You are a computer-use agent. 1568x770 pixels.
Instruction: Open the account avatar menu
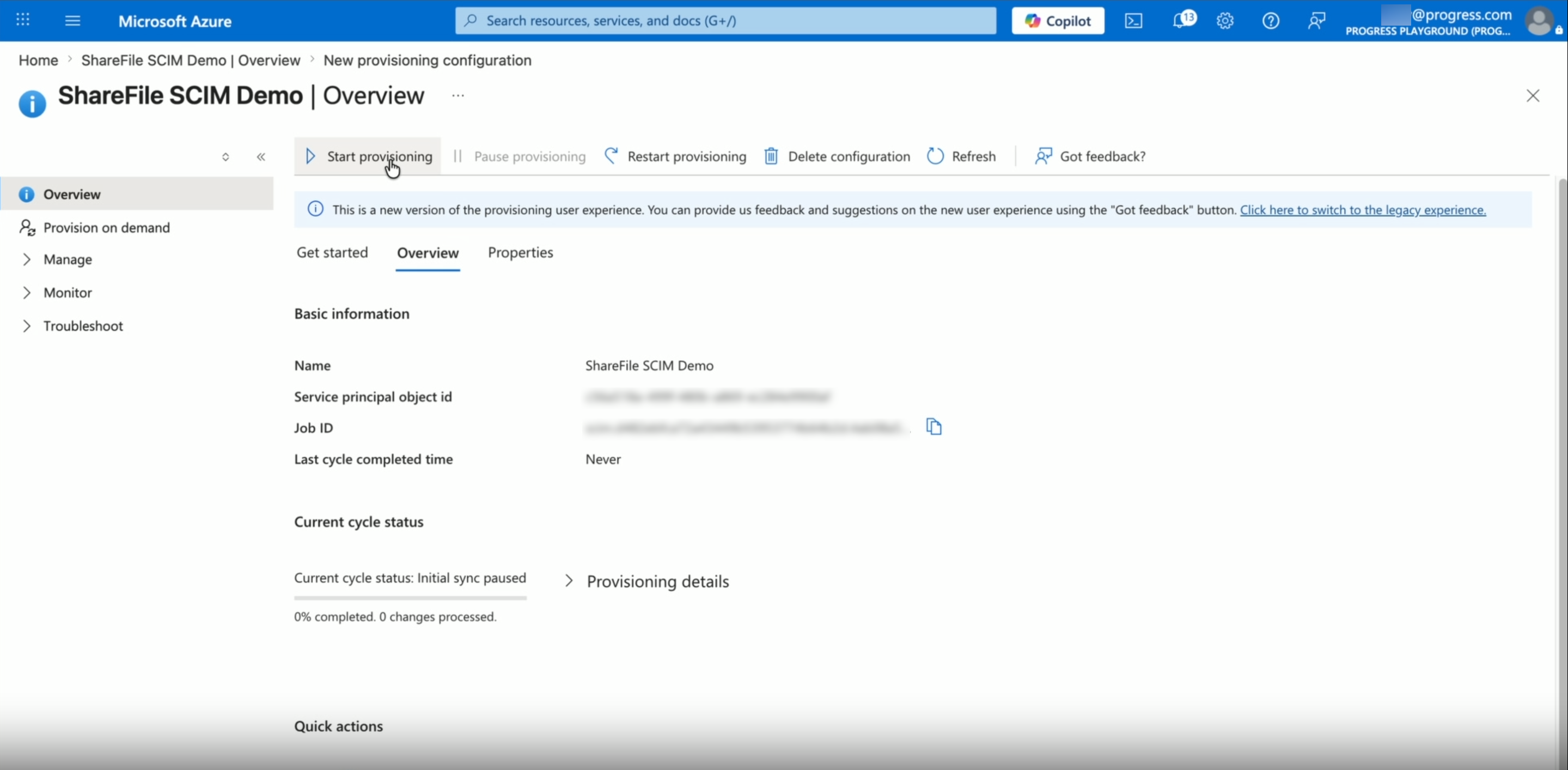[x=1540, y=21]
